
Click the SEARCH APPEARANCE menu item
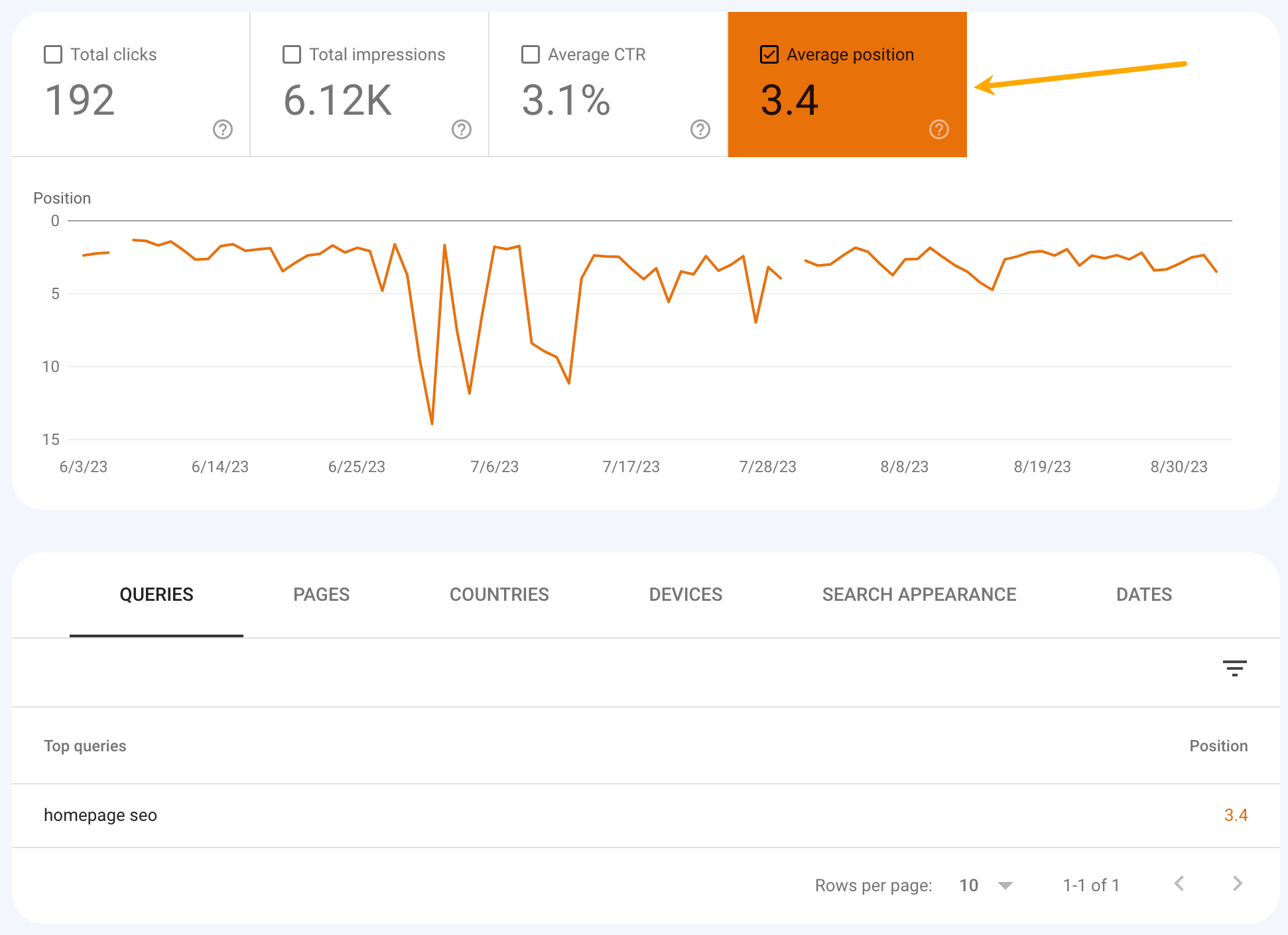(x=918, y=594)
